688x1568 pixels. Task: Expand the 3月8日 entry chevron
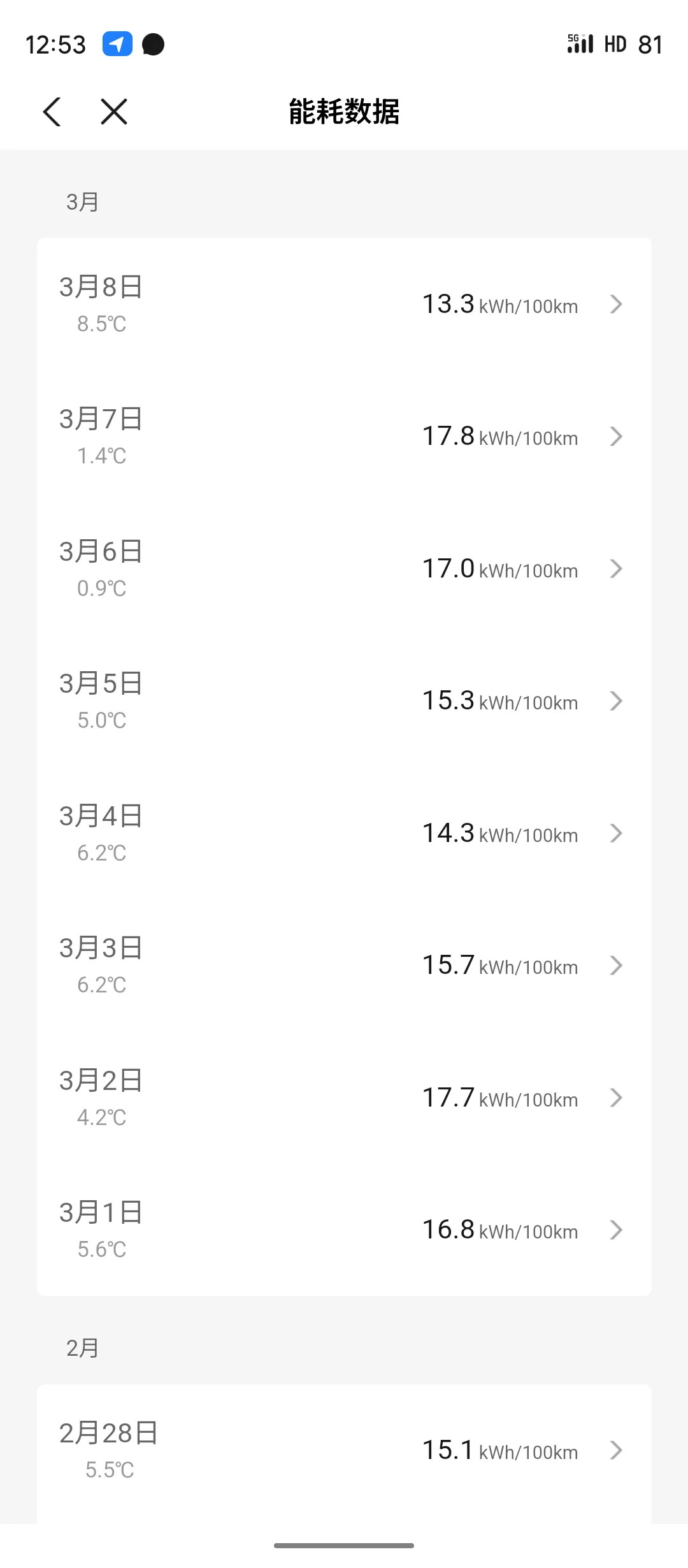pyautogui.click(x=615, y=305)
